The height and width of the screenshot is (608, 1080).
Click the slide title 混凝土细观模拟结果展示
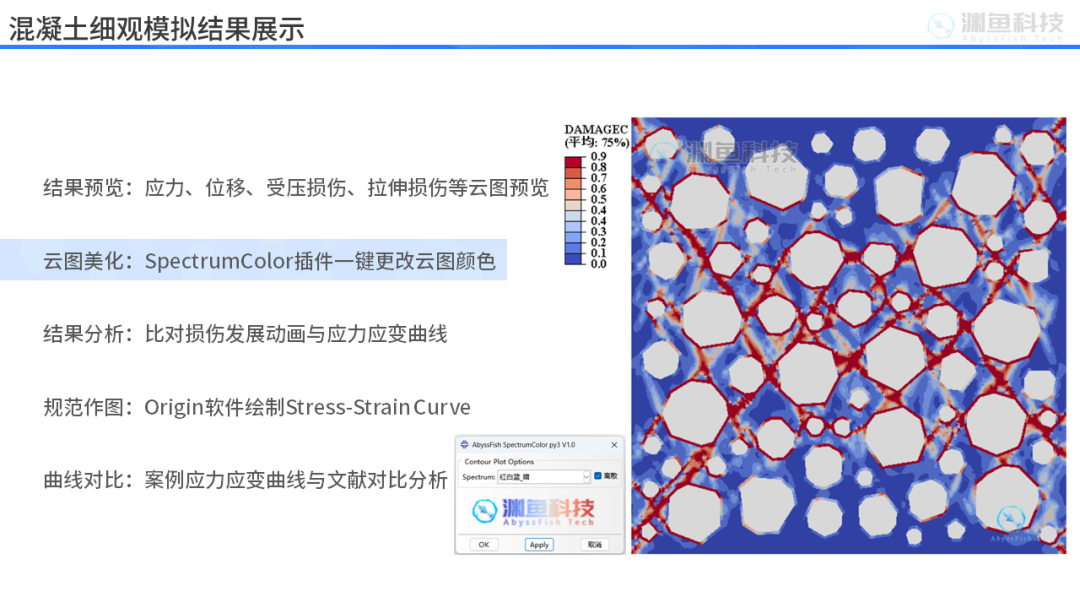pyautogui.click(x=156, y=29)
